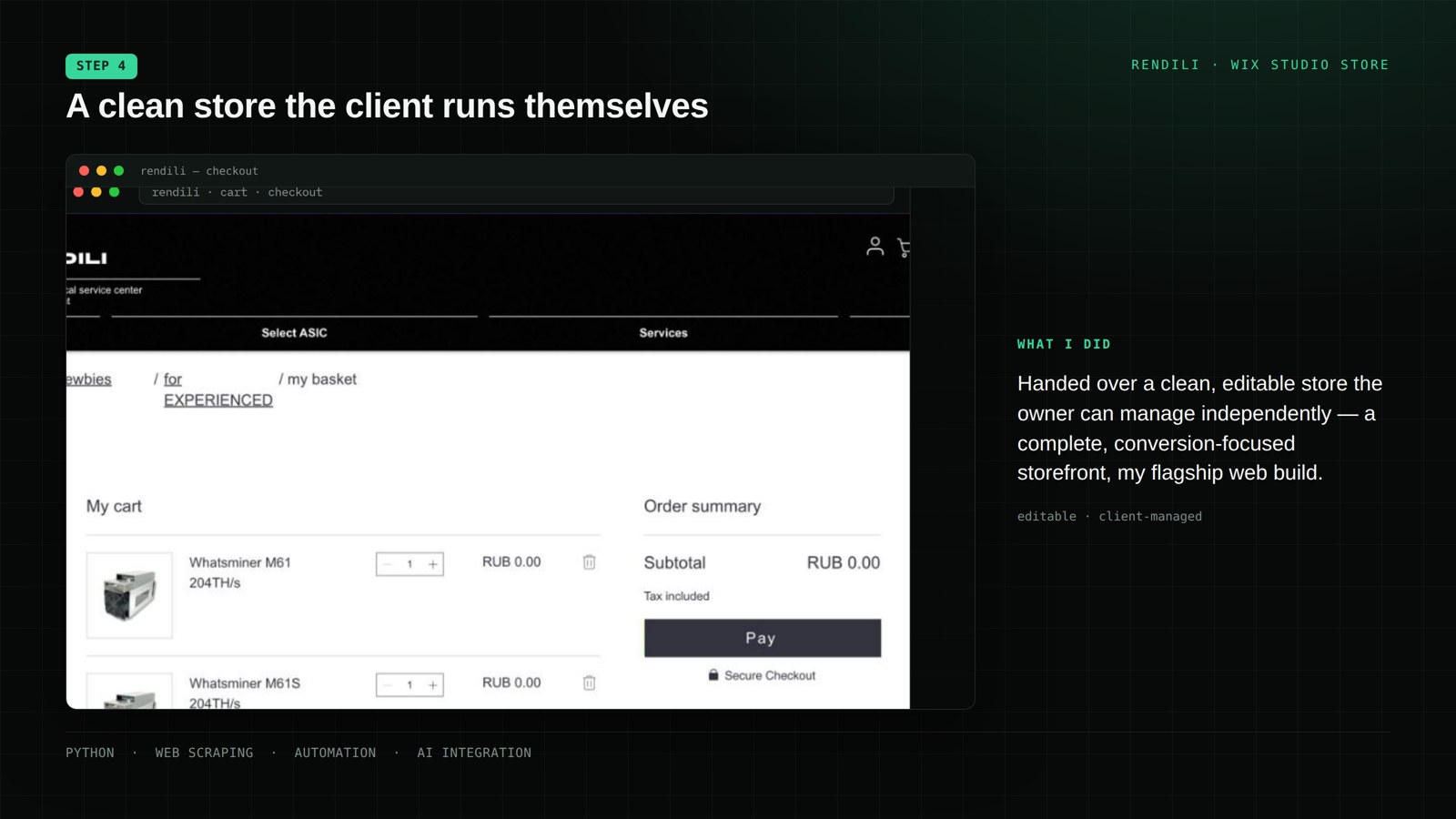Screen dimensions: 1456x819
Task: Click the Secure Checkout lock icon
Action: pyautogui.click(x=713, y=675)
